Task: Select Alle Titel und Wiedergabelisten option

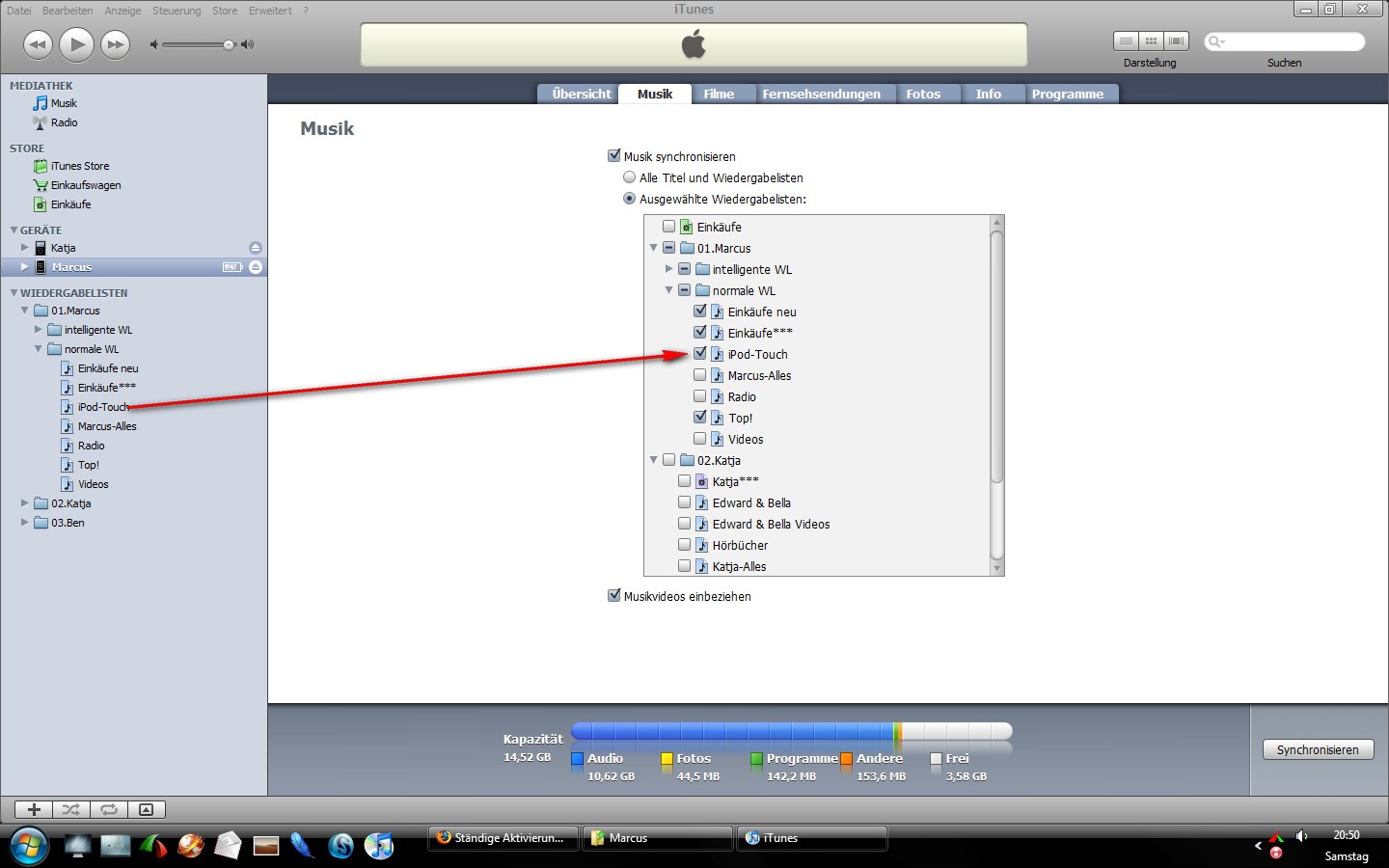Action: 630,177
